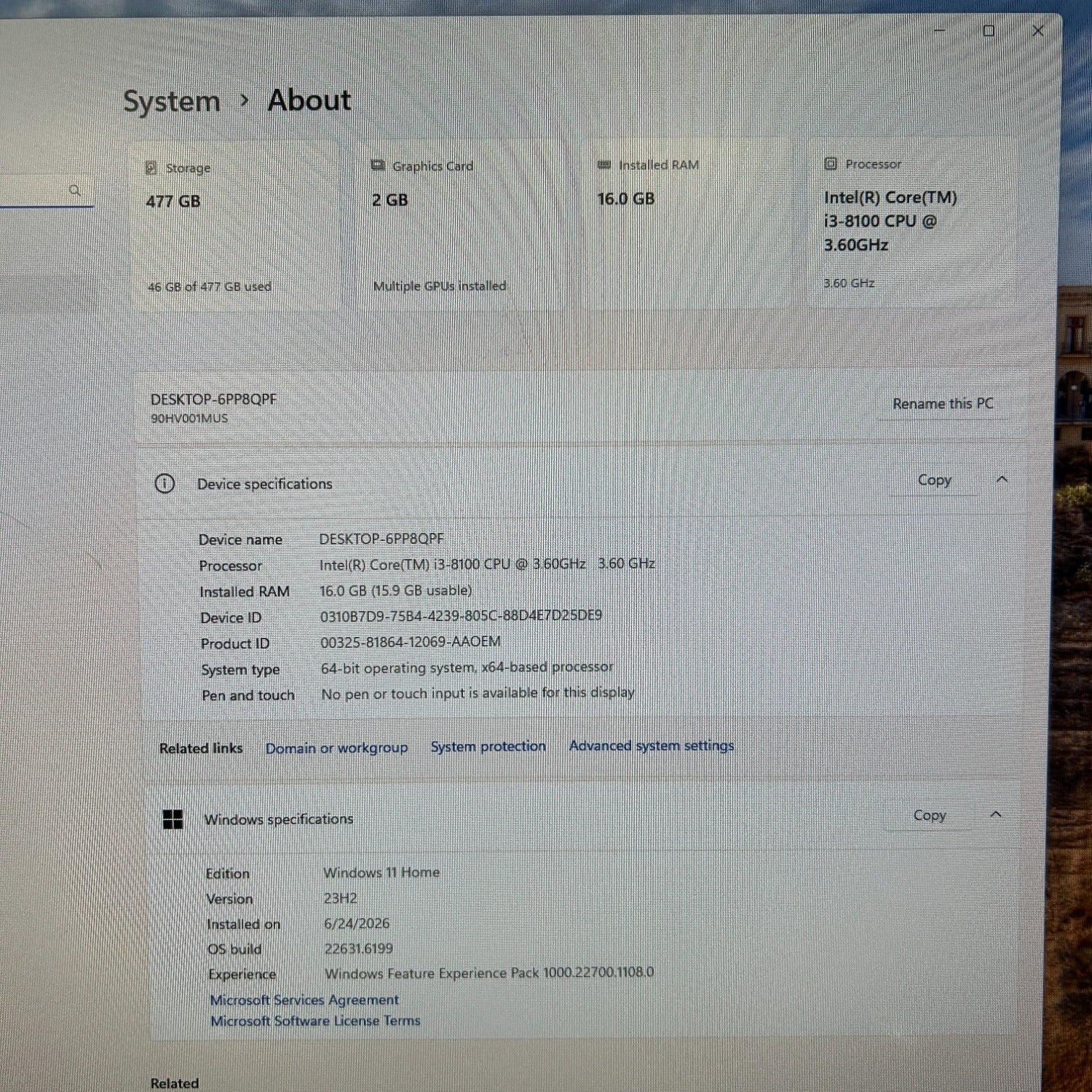Click the Pen and touch value
Image resolution: width=1092 pixels, height=1092 pixels.
coord(478,693)
